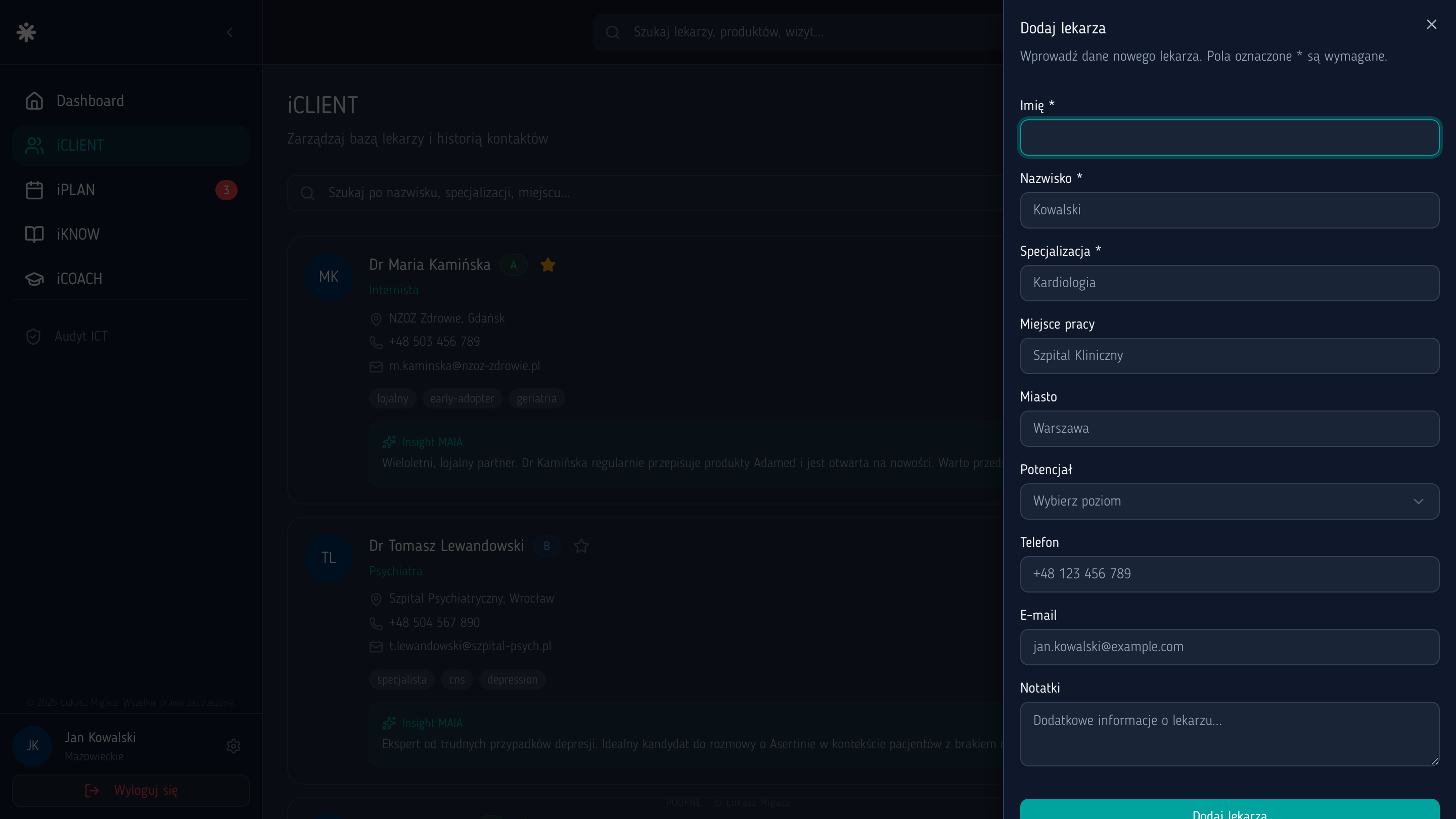The width and height of the screenshot is (1456, 819).
Task: Click the Telefon input field
Action: [1230, 574]
